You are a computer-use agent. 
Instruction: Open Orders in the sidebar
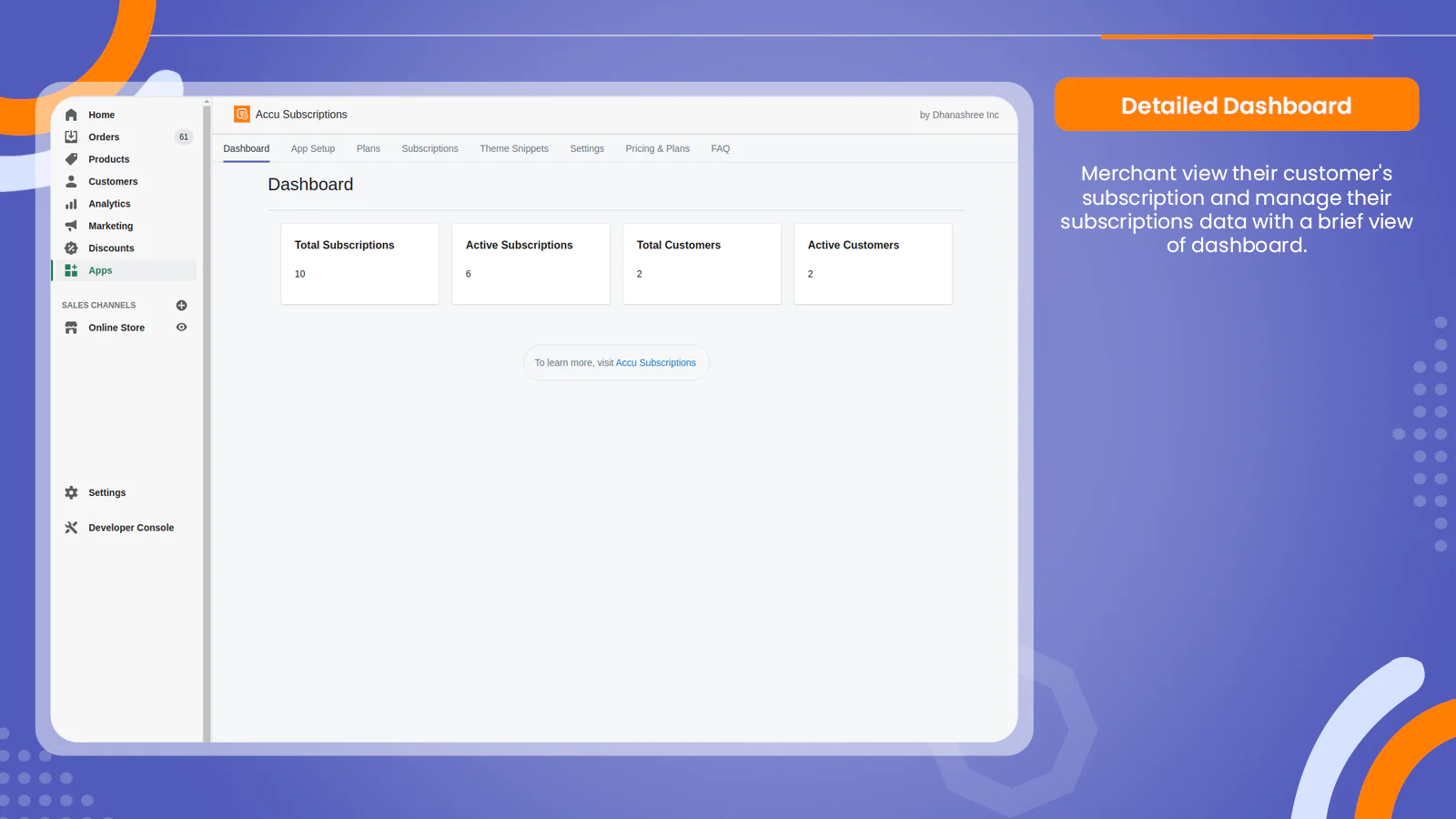pos(104,137)
